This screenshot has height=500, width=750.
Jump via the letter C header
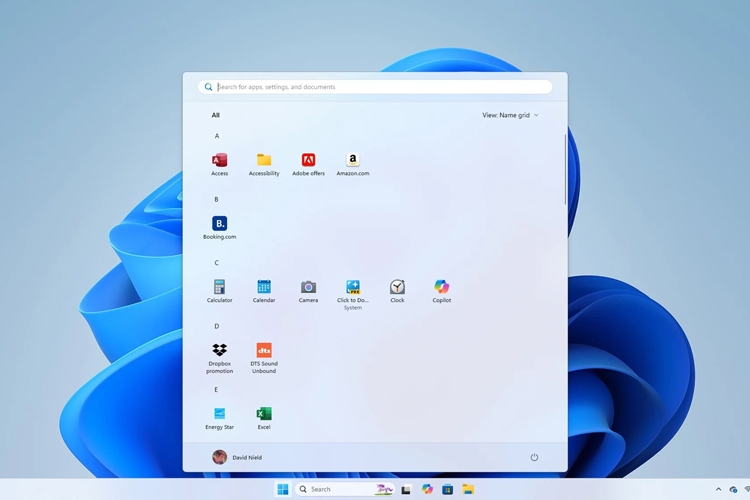point(217,263)
